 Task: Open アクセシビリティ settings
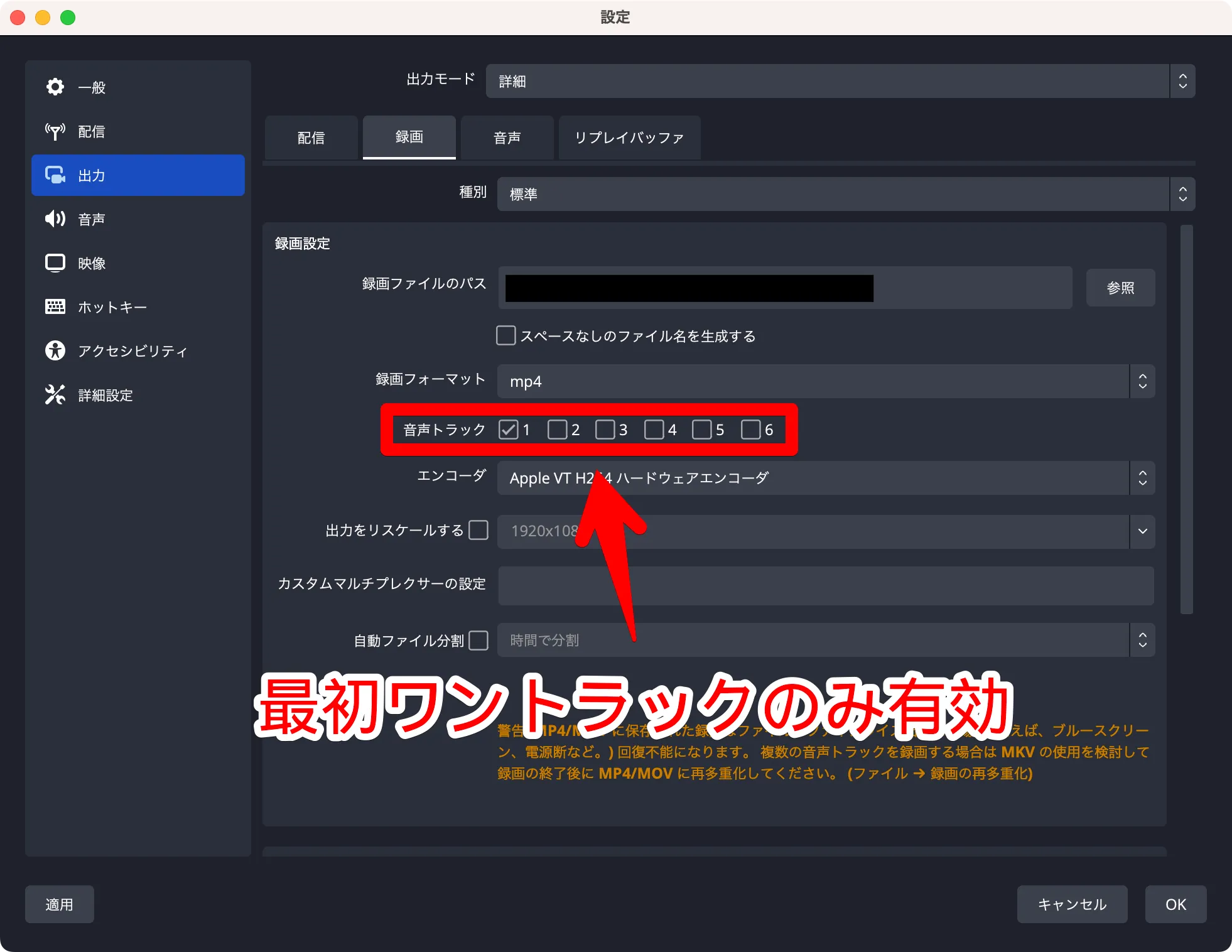point(138,351)
